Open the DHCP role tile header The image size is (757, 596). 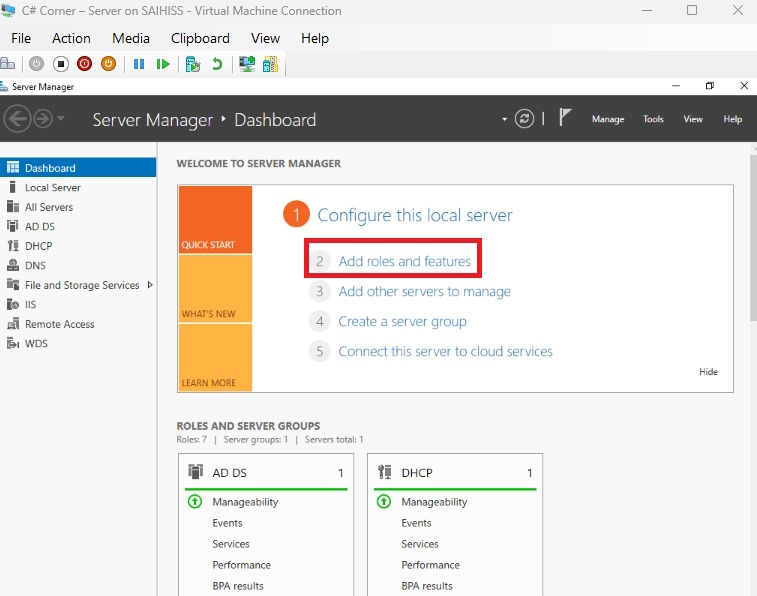pyautogui.click(x=455, y=472)
